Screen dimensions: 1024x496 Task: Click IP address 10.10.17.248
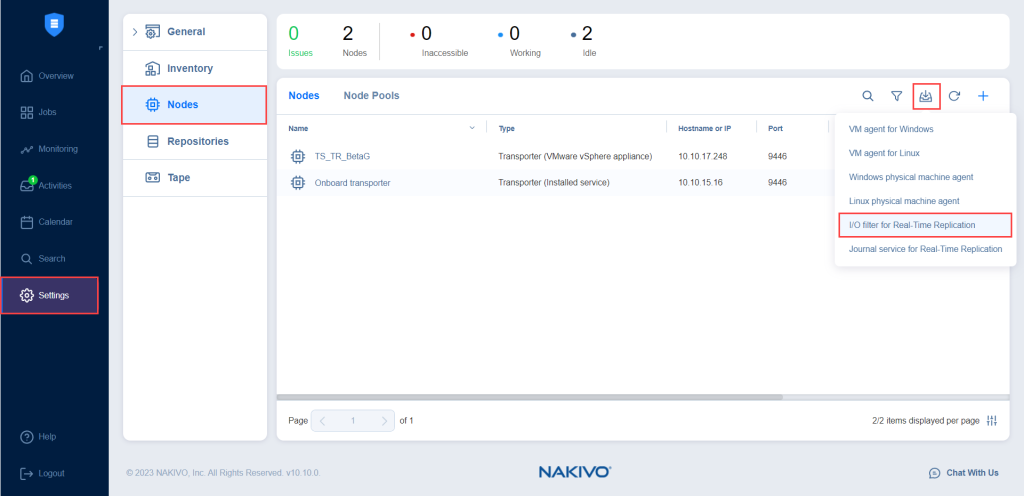(x=703, y=157)
